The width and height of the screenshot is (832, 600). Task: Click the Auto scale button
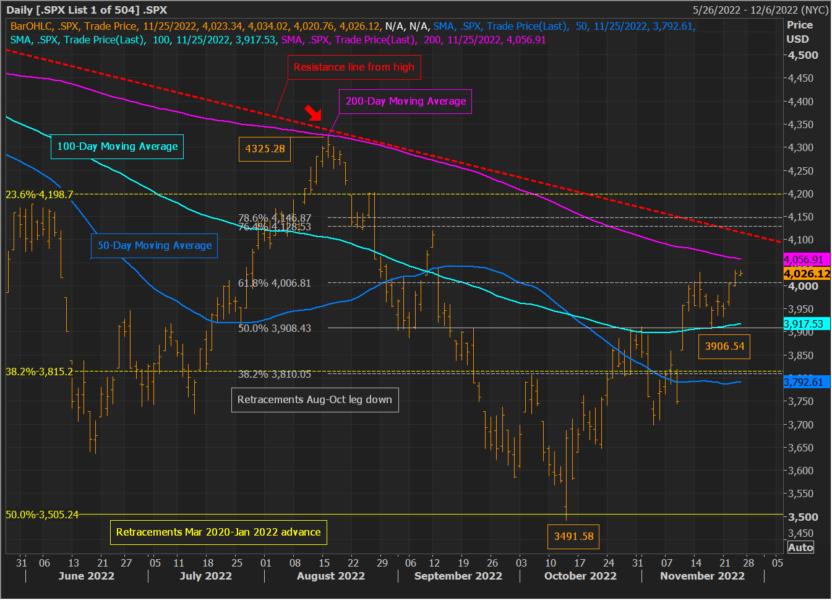pyautogui.click(x=800, y=547)
